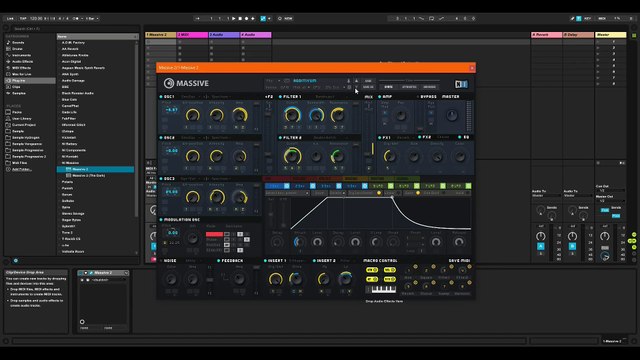Toggle Insert 1 on or off
Viewport: 640px width, 360px height.
265,260
